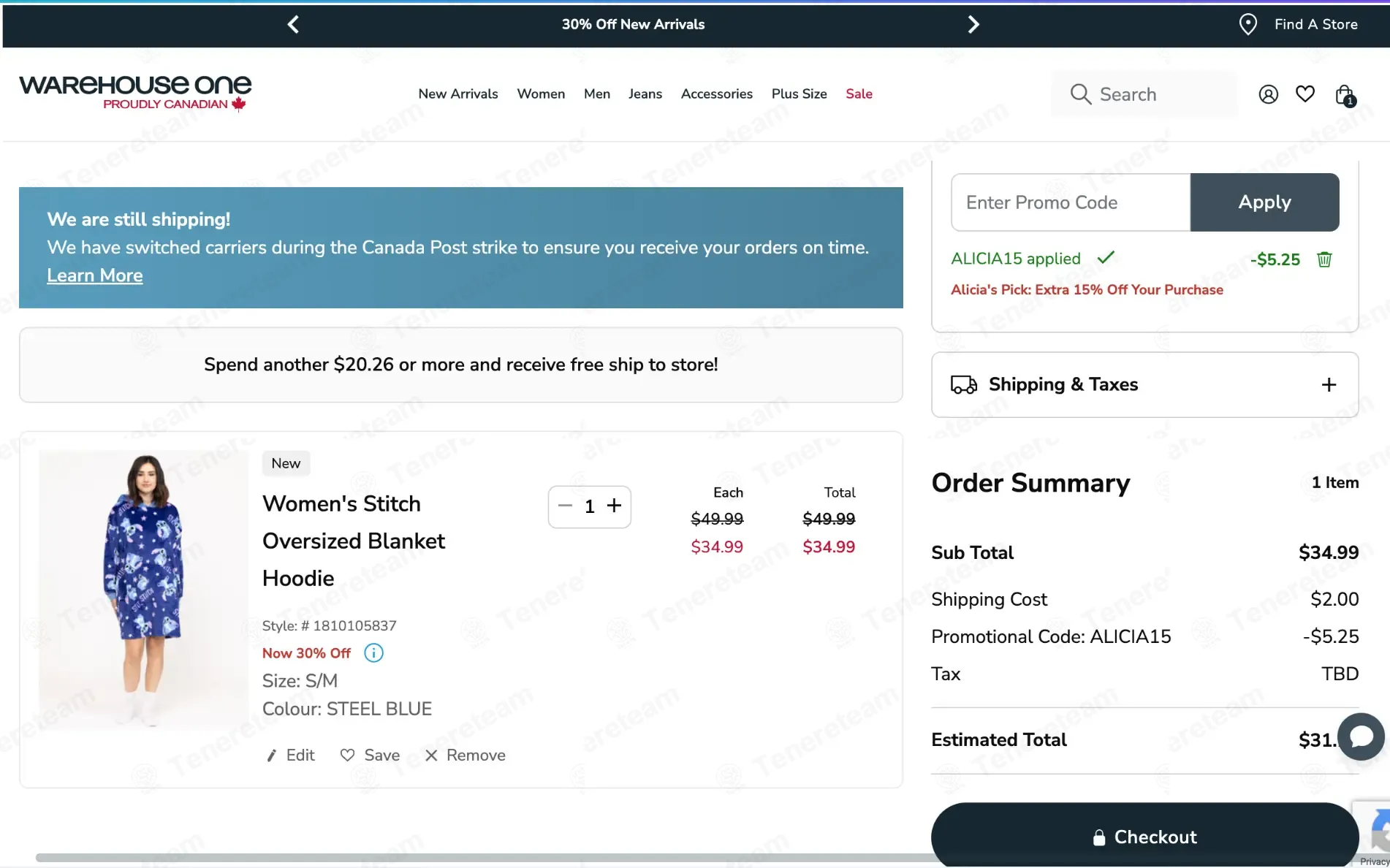Image resolution: width=1390 pixels, height=868 pixels.
Task: Open the live chat bubble
Action: click(1361, 736)
